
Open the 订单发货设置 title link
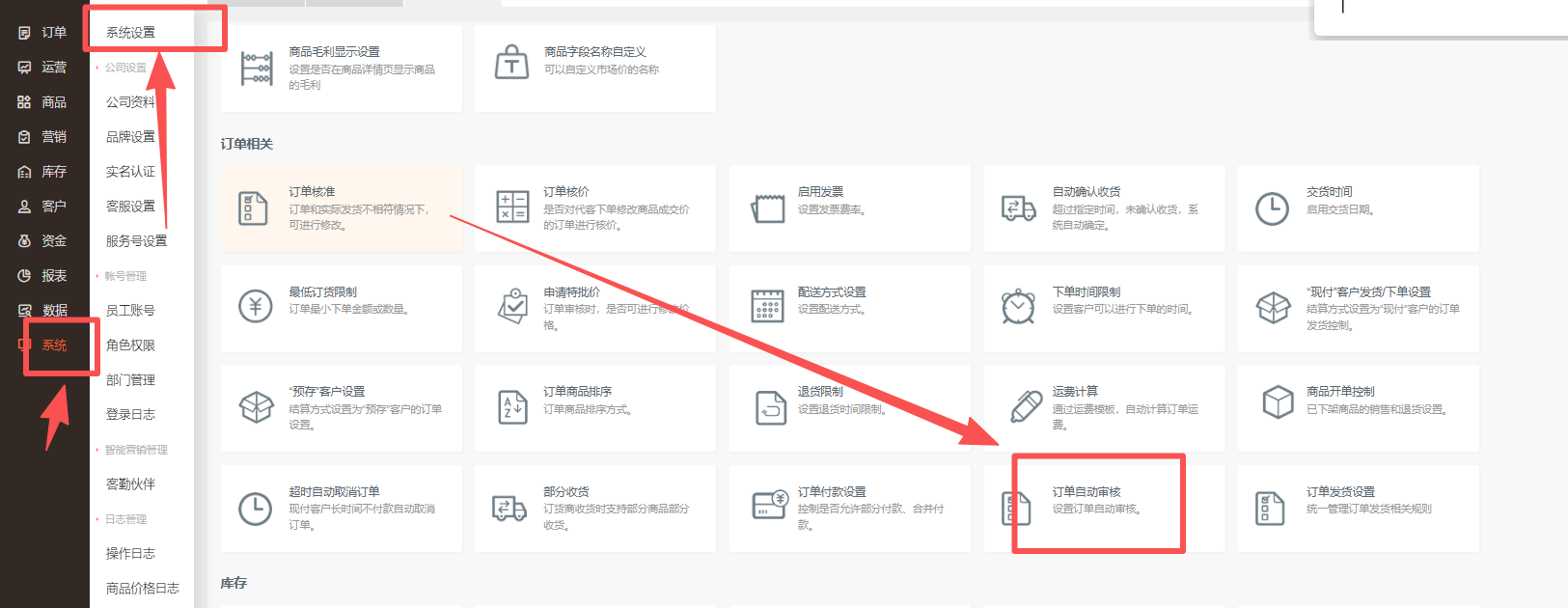tap(1340, 492)
